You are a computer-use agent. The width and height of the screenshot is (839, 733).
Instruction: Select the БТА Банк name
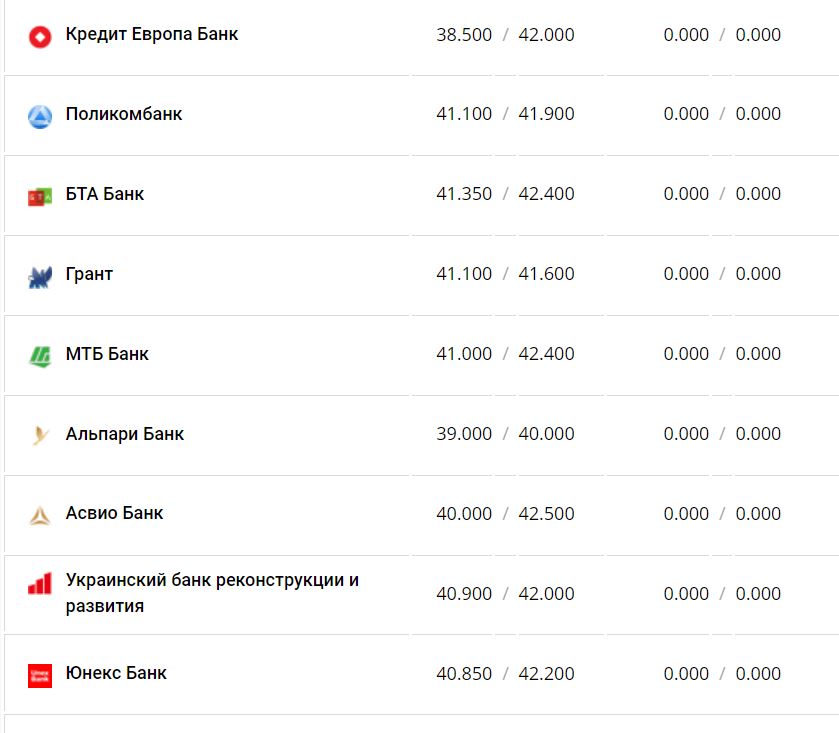[105, 194]
